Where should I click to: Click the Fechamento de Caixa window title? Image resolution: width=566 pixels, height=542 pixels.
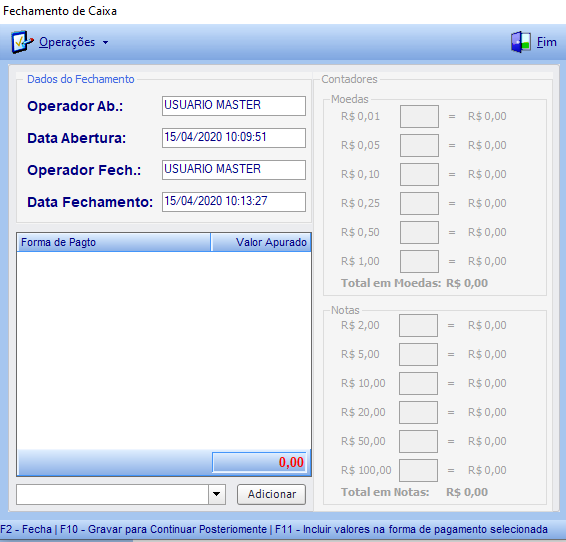[60, 11]
